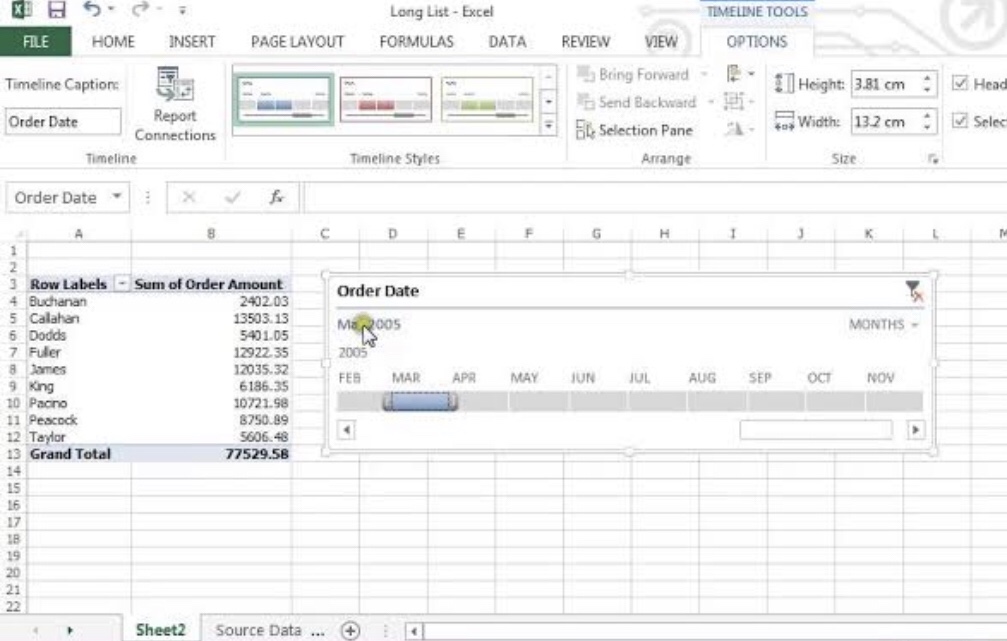Clear the timeline filter icon
Screen dimensions: 1007x641
tap(913, 291)
